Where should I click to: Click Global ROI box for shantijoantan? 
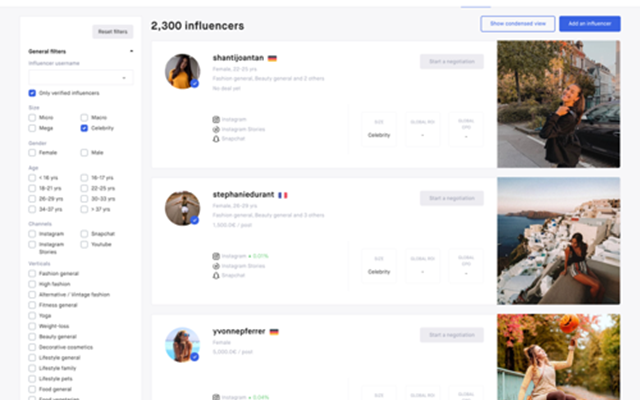(423, 129)
